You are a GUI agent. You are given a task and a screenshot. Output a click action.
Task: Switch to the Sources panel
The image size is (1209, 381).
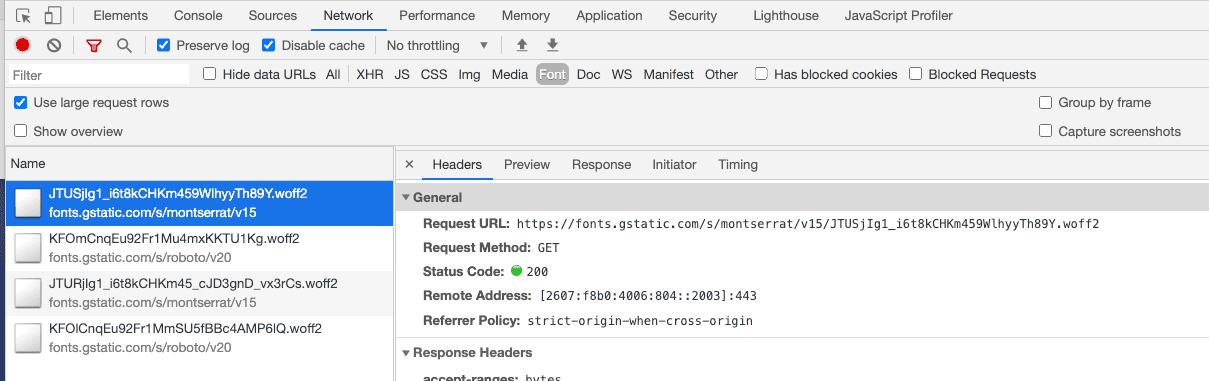click(273, 15)
